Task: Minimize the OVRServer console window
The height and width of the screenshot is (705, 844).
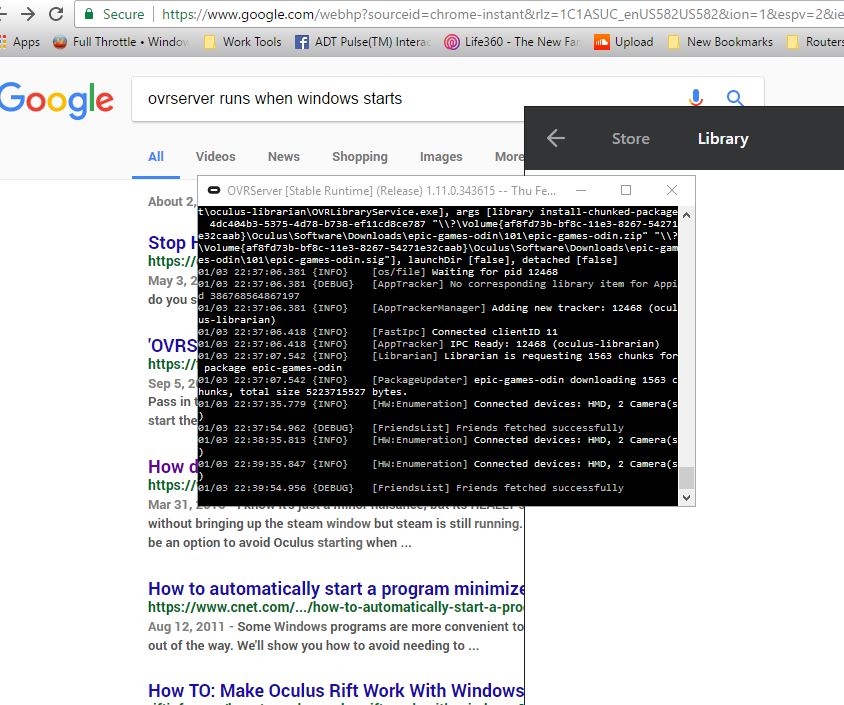Action: [581, 190]
